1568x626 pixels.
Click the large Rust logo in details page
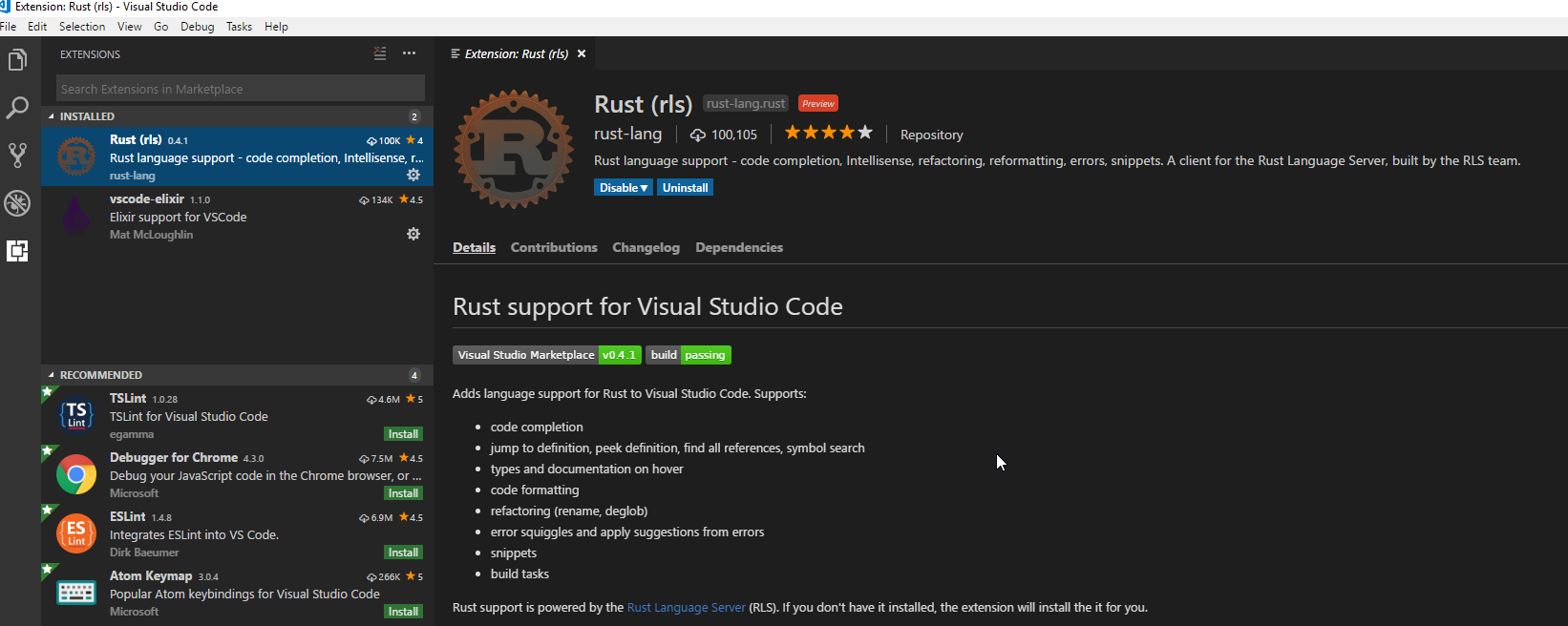point(514,149)
